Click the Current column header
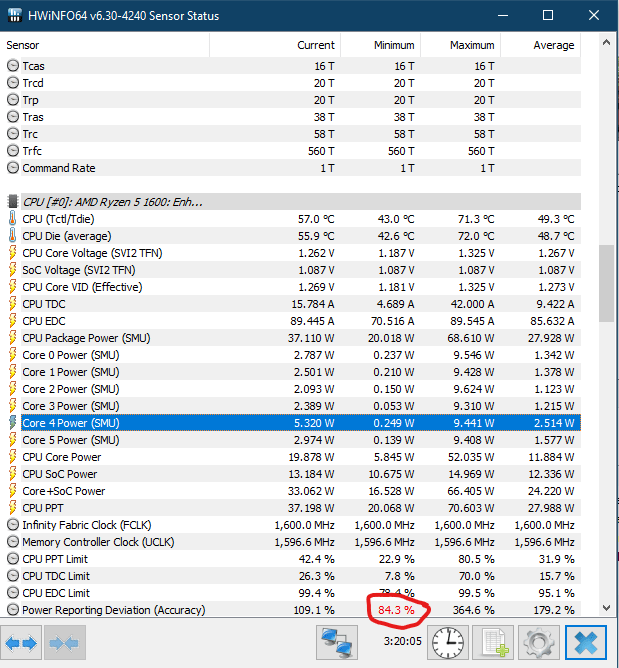 [x=275, y=45]
